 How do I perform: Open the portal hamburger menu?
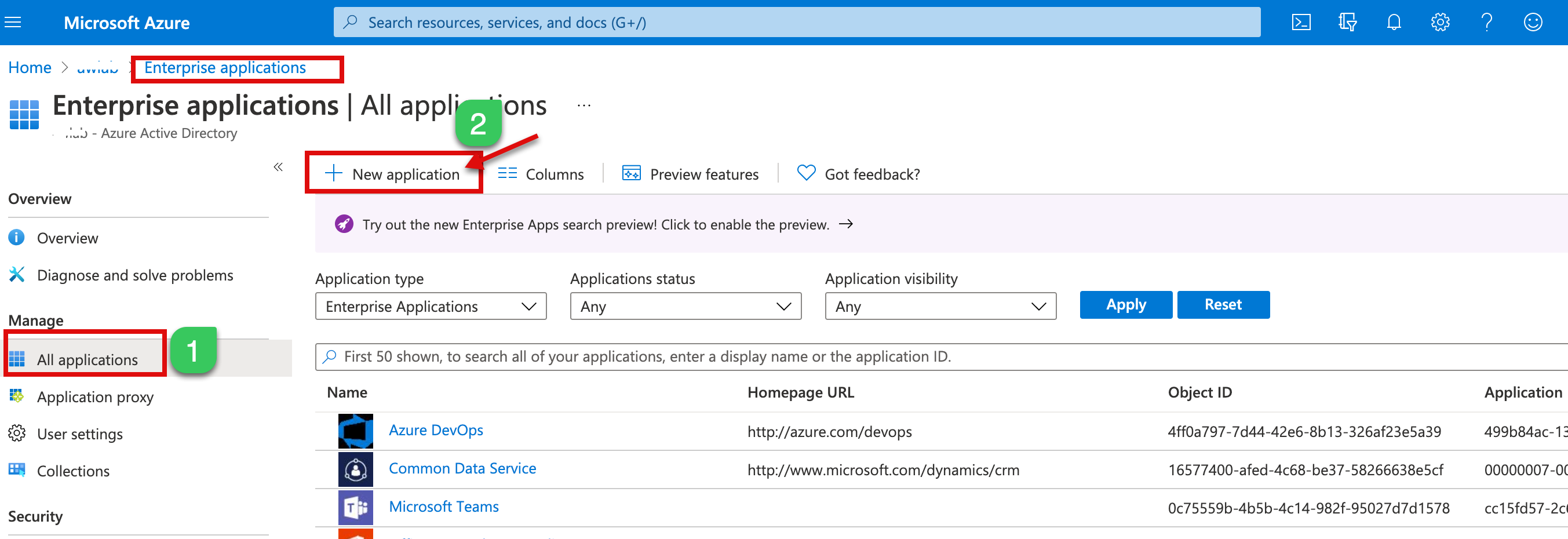coord(13,23)
